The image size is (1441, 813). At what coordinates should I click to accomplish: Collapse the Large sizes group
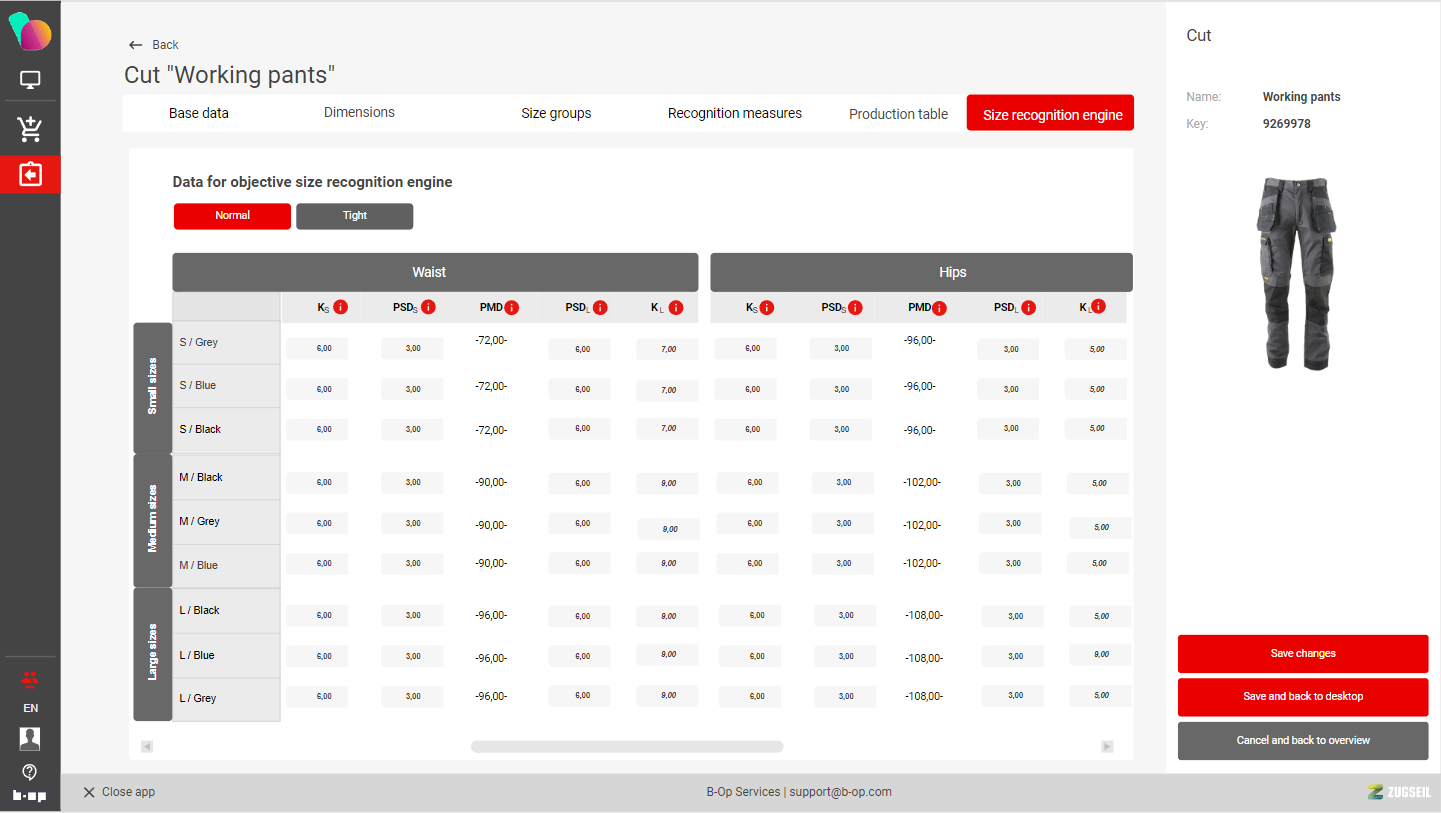153,654
